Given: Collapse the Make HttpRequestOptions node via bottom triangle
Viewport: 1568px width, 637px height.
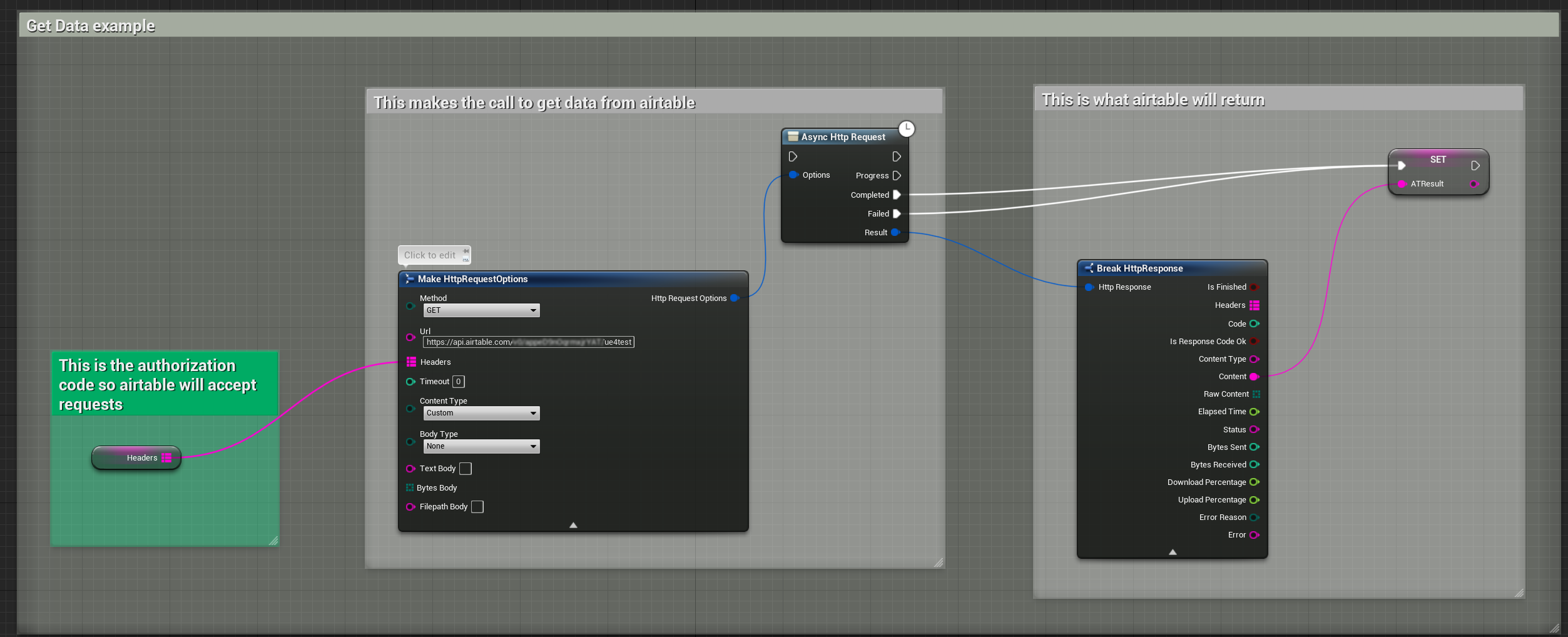Looking at the screenshot, I should tap(573, 525).
